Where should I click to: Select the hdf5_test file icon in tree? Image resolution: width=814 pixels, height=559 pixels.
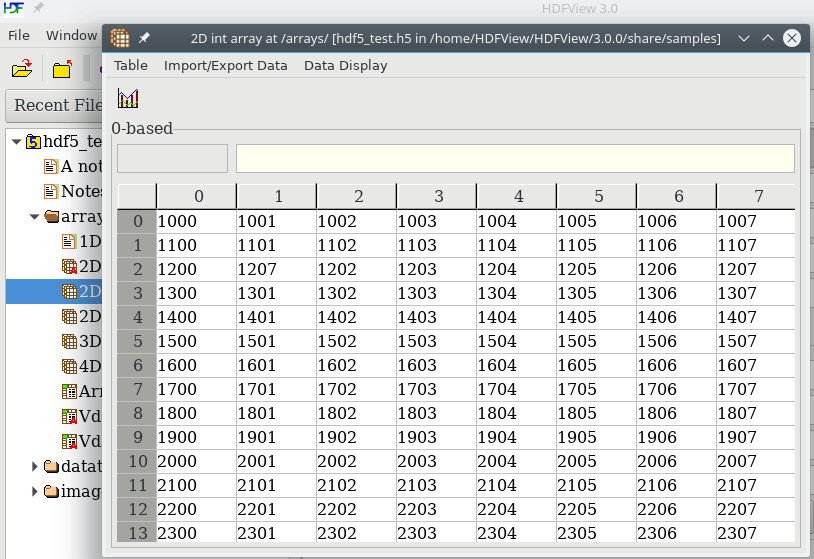click(x=33, y=141)
